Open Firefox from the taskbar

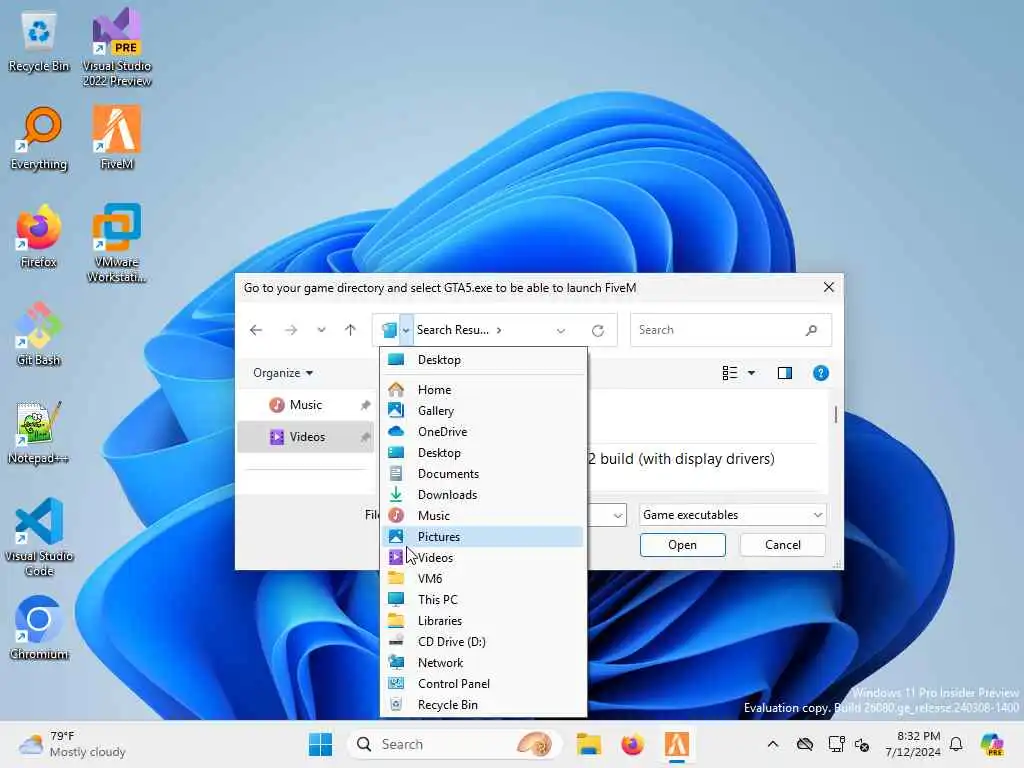(x=632, y=744)
